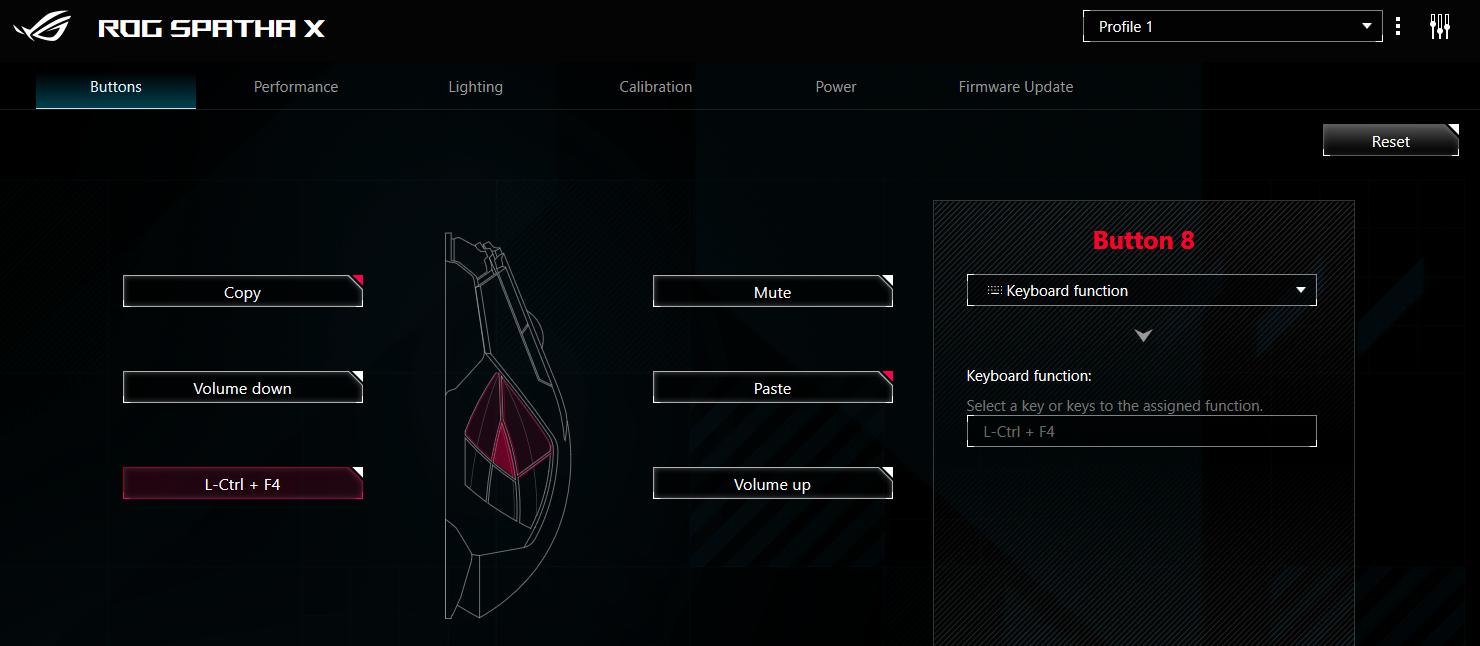Click the L-Ctrl + F4 key capture field

click(1141, 431)
